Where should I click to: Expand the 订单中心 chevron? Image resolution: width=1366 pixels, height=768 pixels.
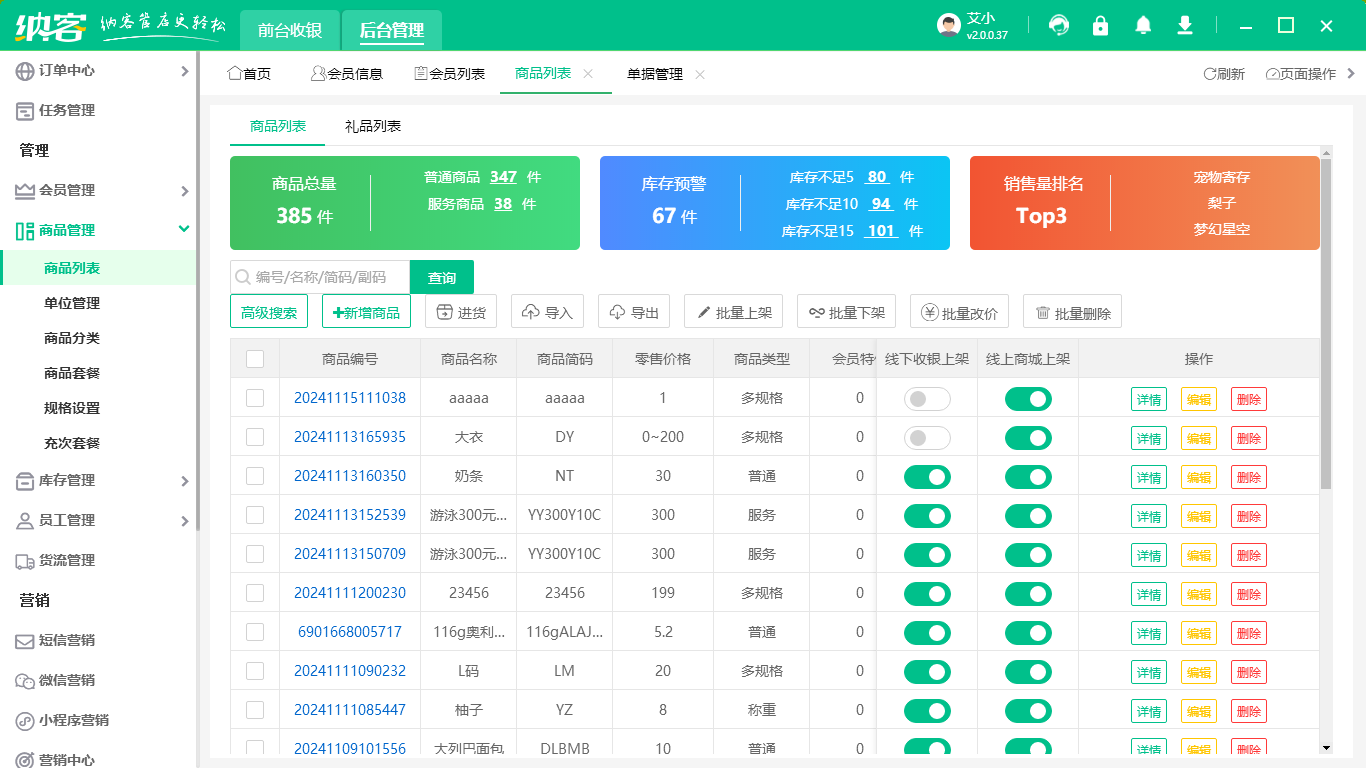(x=184, y=71)
